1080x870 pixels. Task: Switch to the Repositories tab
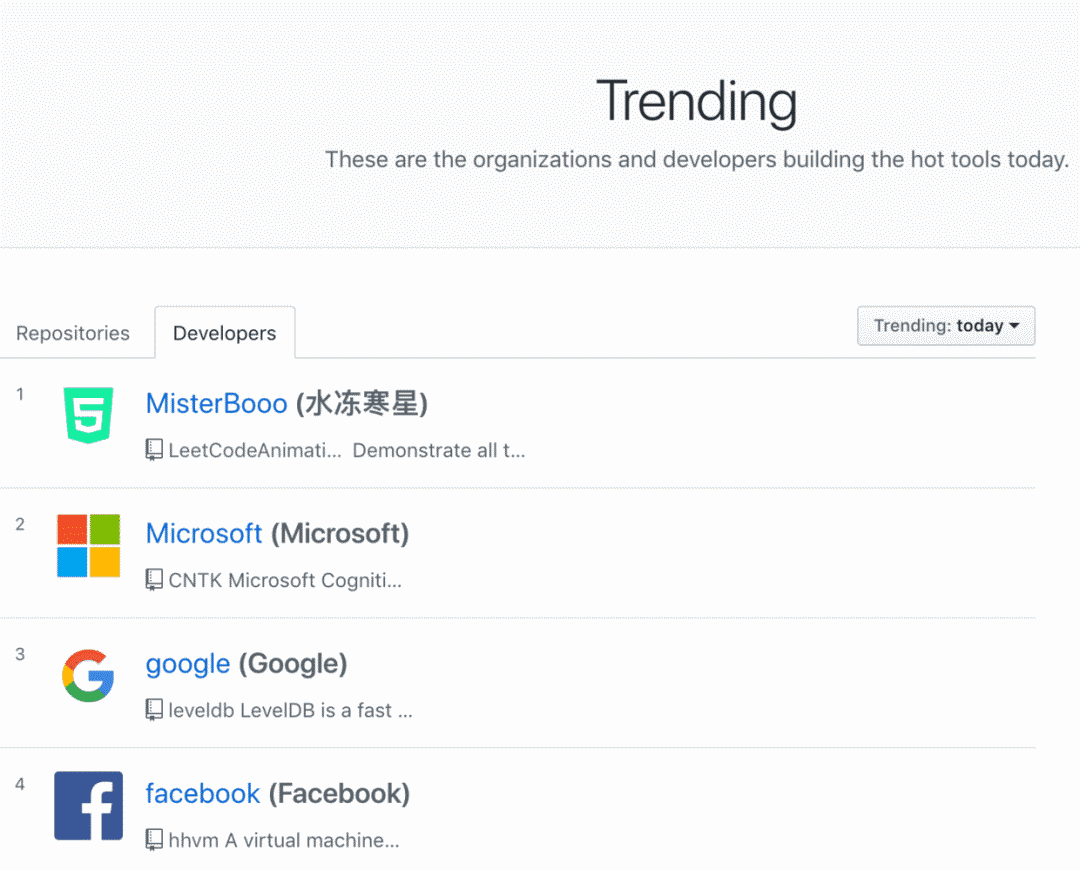point(73,333)
